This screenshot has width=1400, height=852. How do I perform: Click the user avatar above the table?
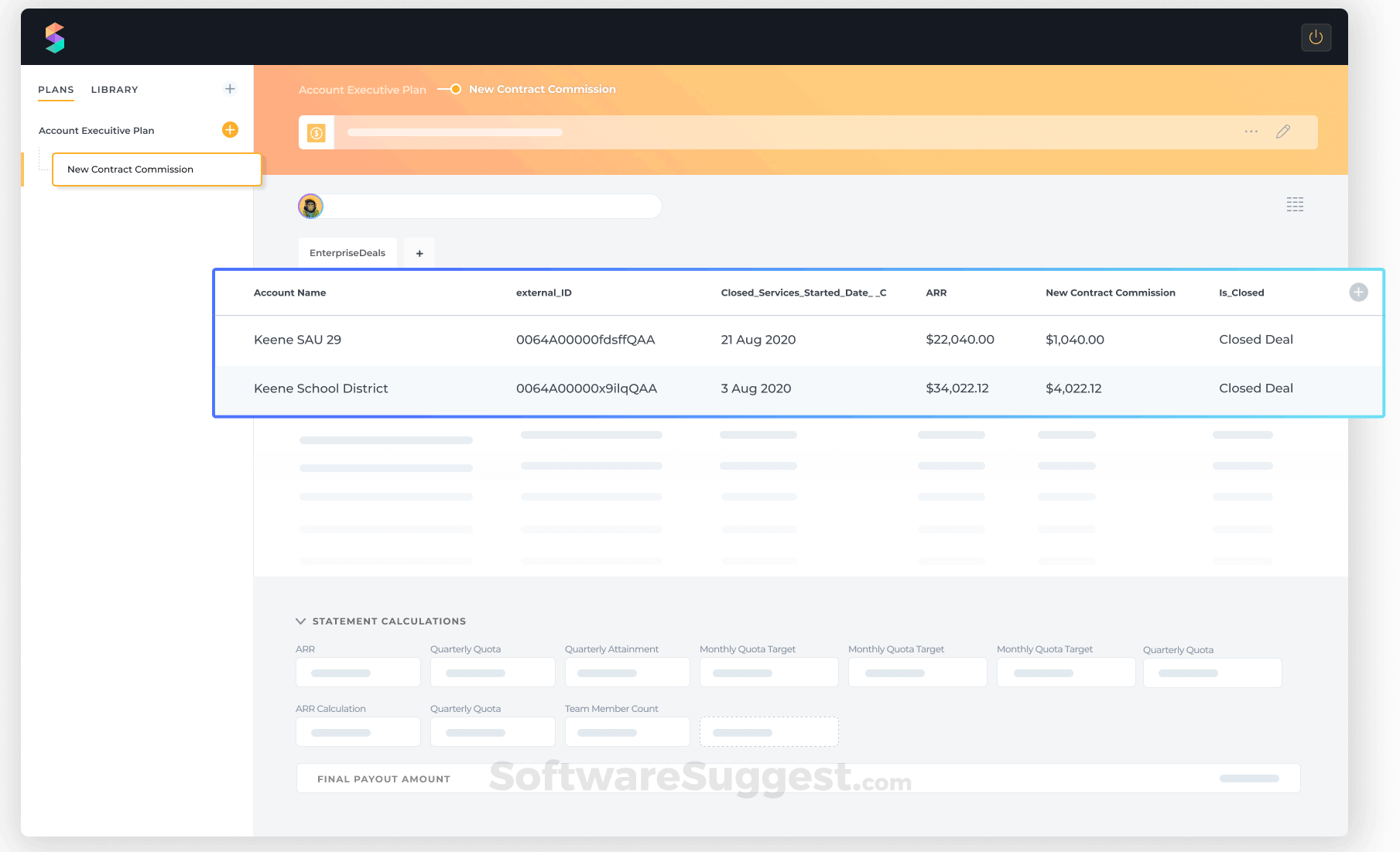(x=310, y=206)
